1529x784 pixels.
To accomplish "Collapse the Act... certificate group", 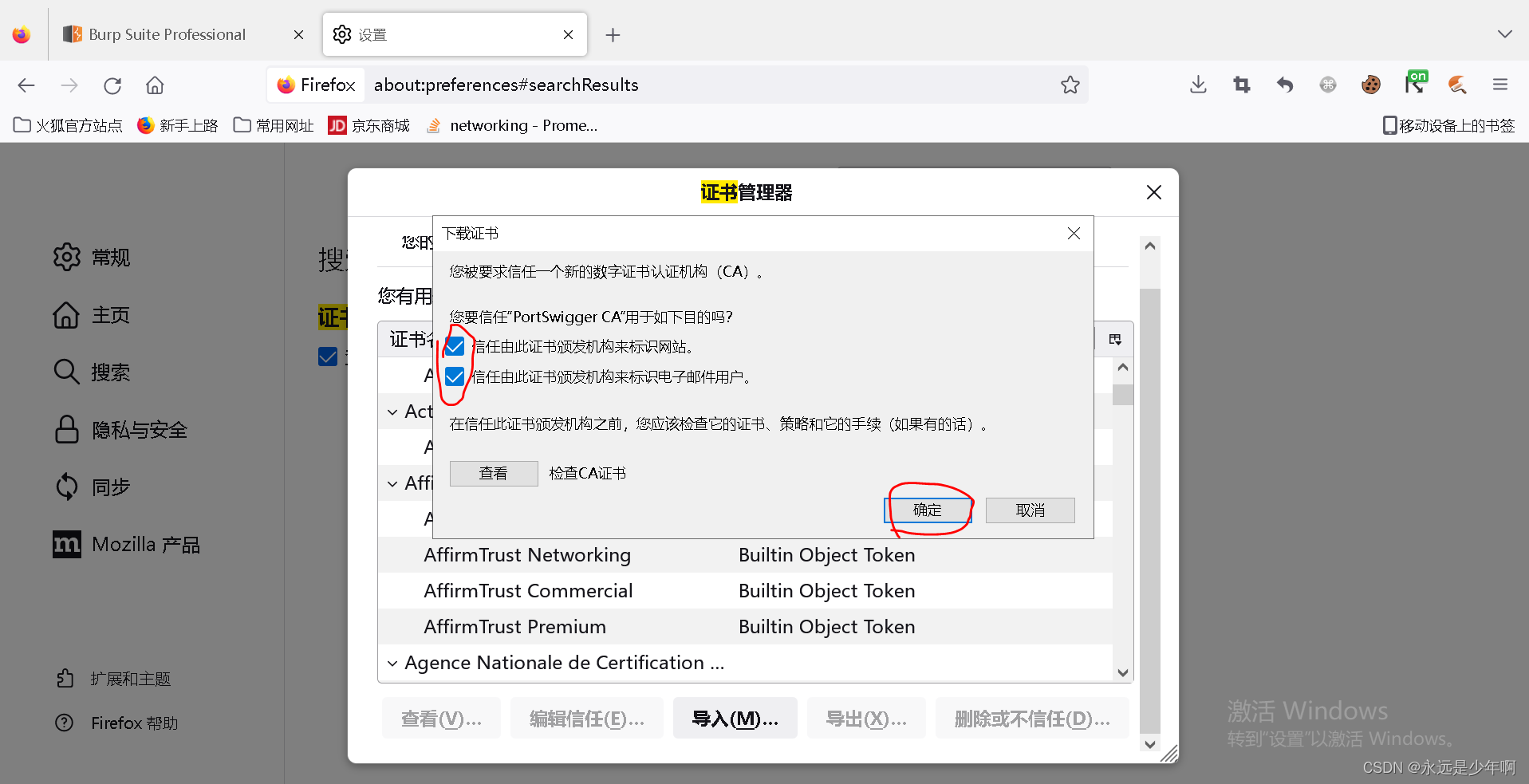I will tap(392, 412).
